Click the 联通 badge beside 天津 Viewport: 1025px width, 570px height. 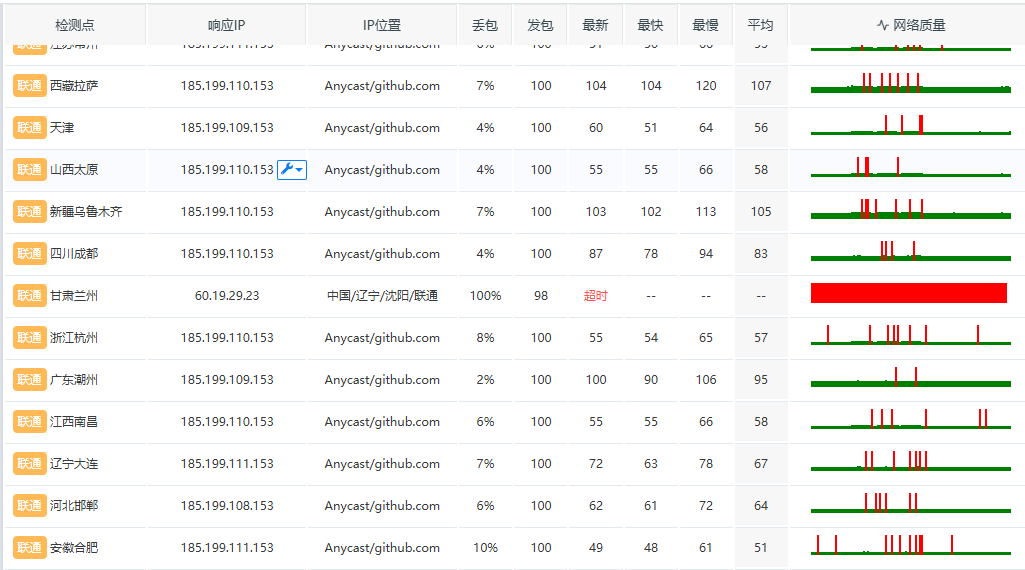[x=29, y=128]
